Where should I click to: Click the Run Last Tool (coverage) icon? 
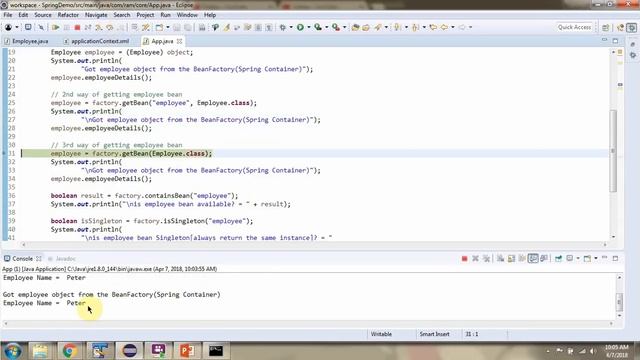point(318,27)
